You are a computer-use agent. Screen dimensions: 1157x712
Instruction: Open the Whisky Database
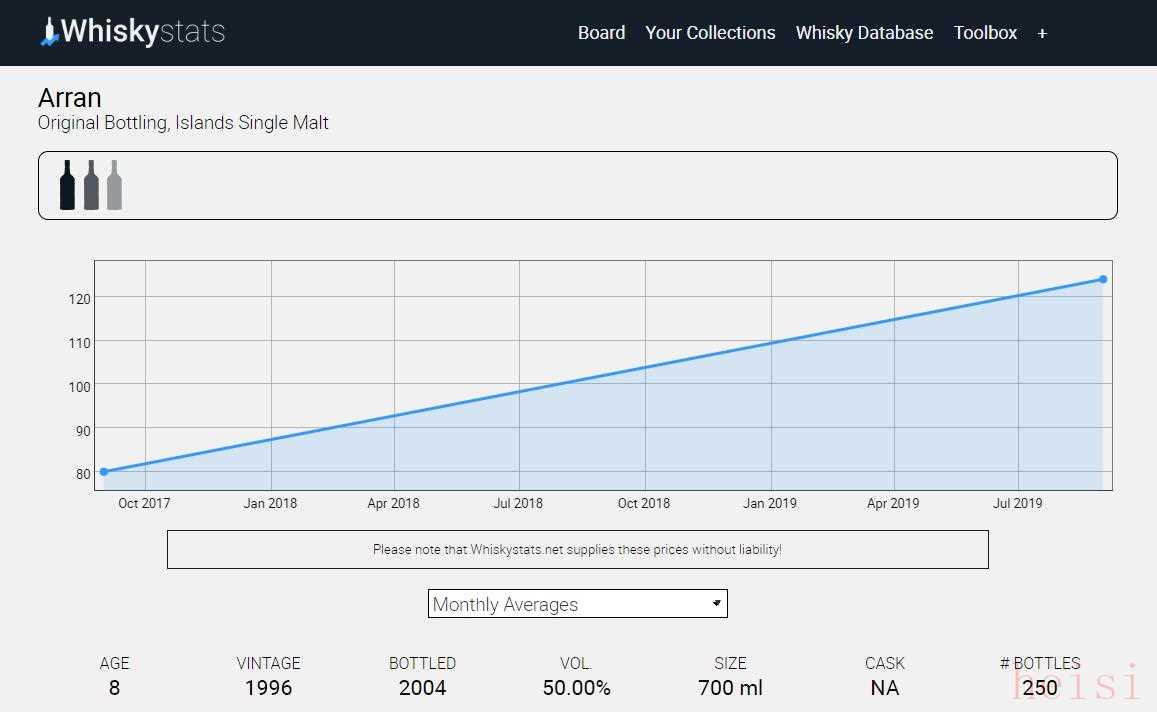coord(864,33)
